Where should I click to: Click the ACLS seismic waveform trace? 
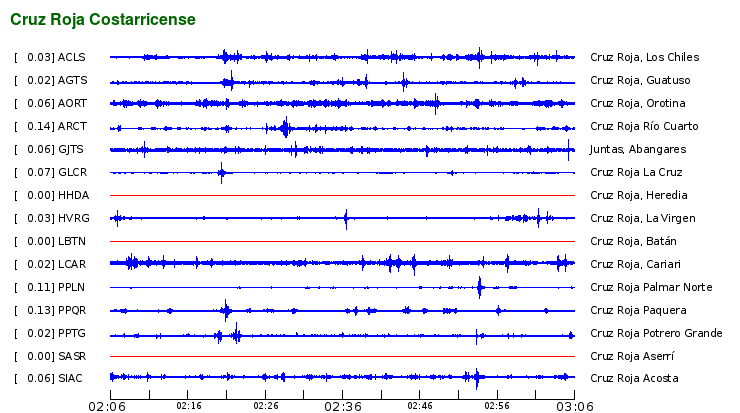pos(342,57)
